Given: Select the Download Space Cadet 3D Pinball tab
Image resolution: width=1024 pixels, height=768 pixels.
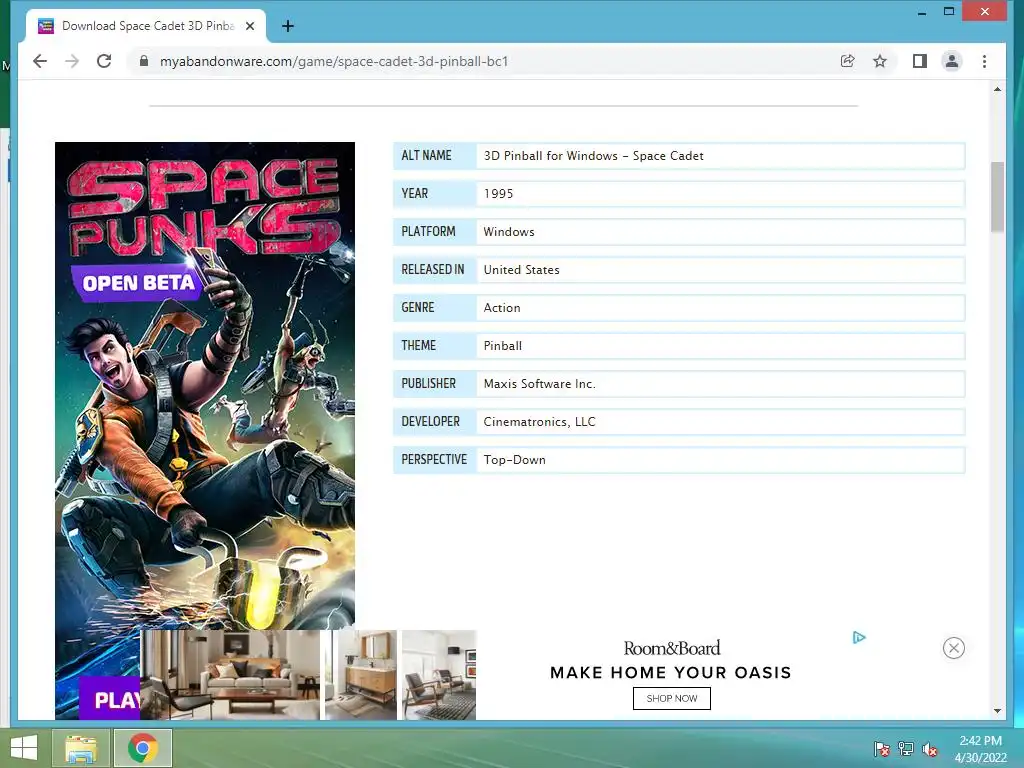Looking at the screenshot, I should point(146,26).
